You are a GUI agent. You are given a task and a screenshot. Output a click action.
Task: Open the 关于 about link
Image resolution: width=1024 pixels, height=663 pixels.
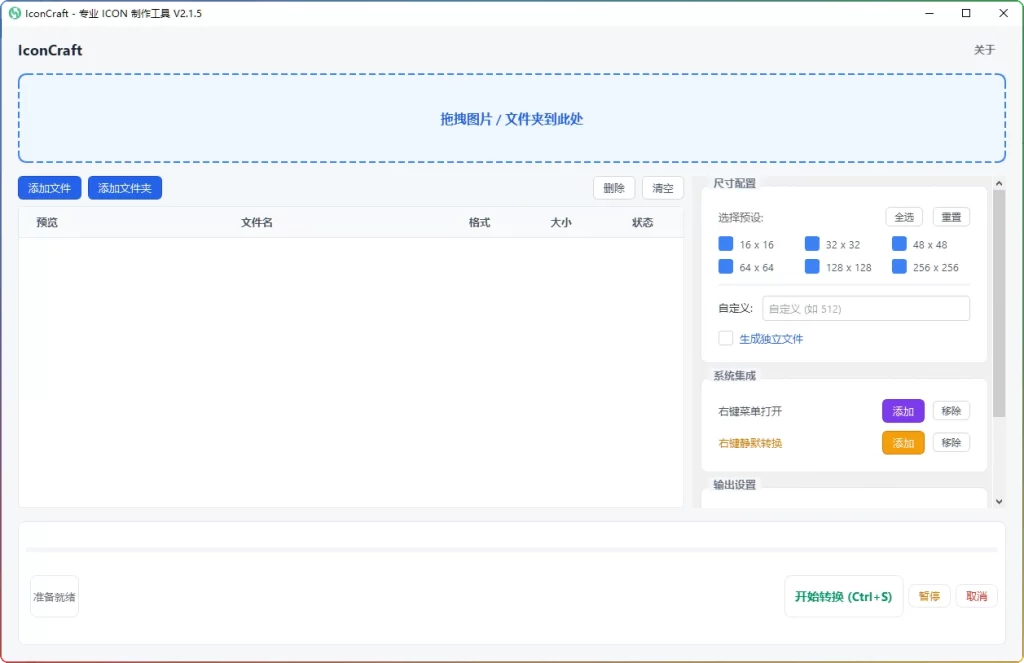[985, 49]
